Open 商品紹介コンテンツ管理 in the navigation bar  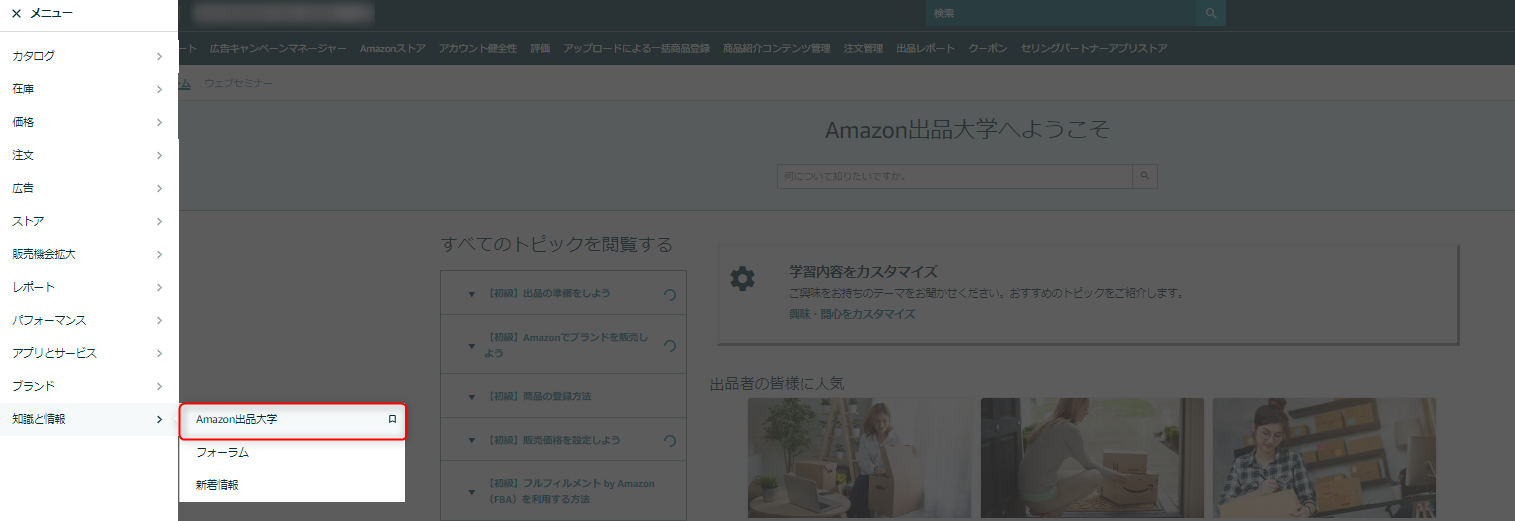click(x=777, y=48)
